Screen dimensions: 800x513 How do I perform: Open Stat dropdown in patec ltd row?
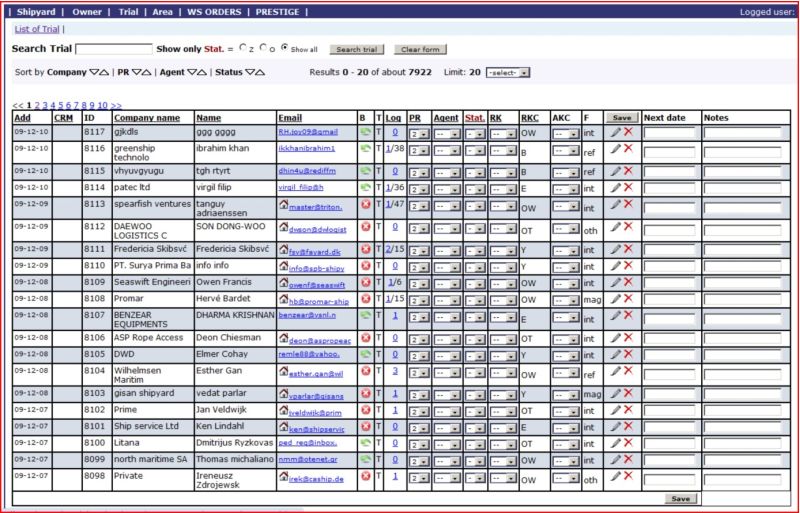(475, 189)
